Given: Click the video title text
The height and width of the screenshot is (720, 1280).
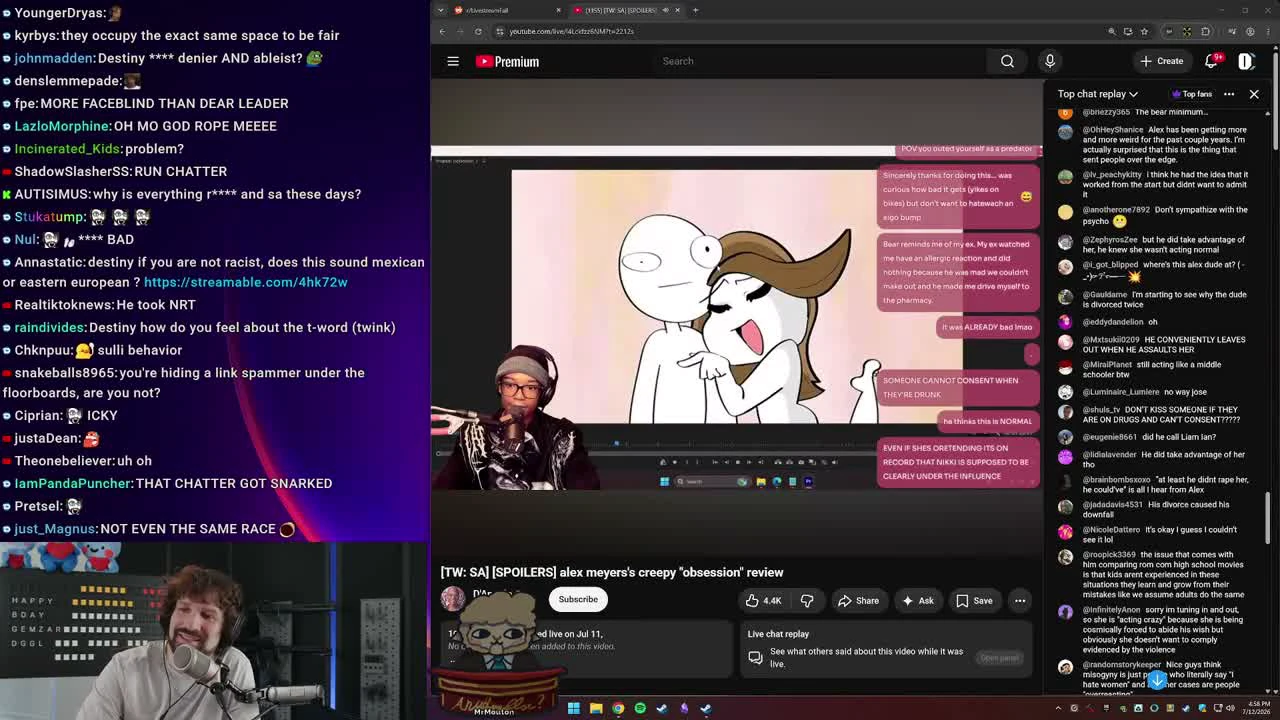Looking at the screenshot, I should coord(612,572).
